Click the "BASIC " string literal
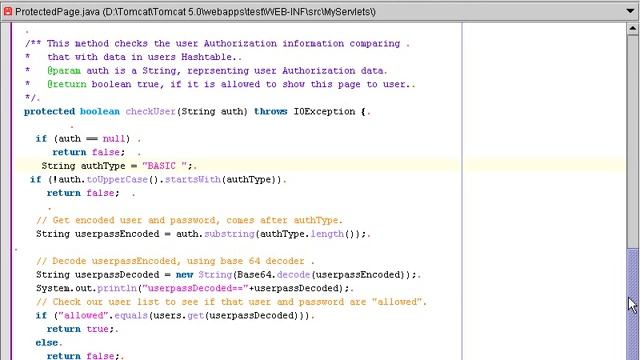The width and height of the screenshot is (640, 360). pyautogui.click(x=164, y=166)
